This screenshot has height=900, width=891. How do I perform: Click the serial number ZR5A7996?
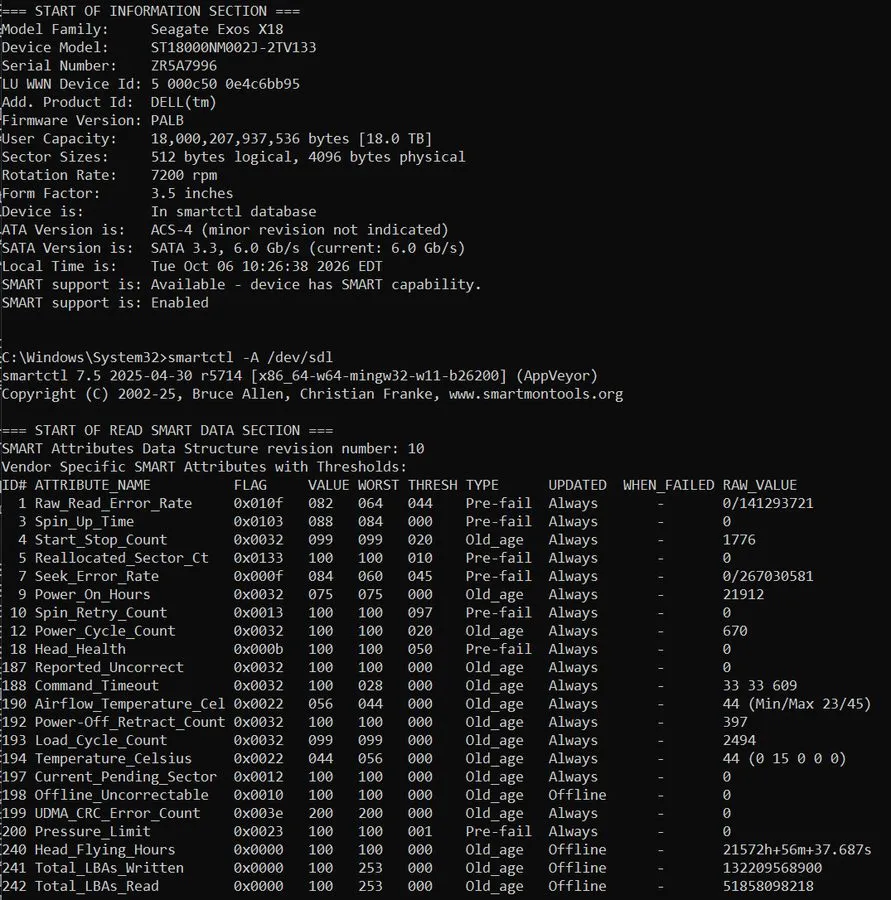184,66
